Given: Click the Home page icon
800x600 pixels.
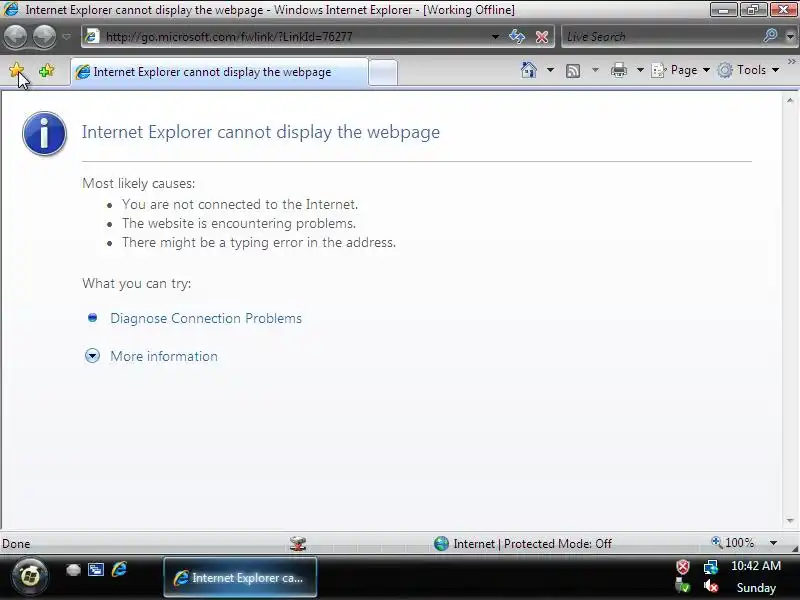Looking at the screenshot, I should pyautogui.click(x=529, y=70).
